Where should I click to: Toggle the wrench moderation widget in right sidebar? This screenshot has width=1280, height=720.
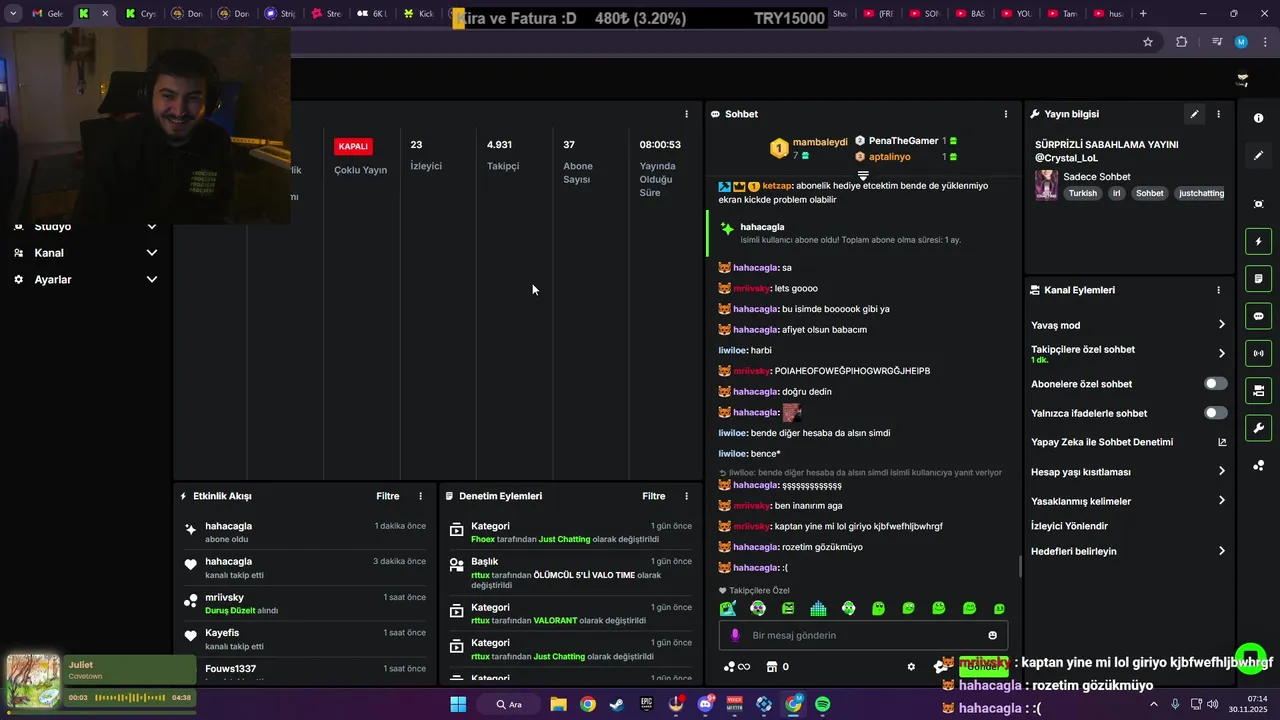[x=1258, y=428]
